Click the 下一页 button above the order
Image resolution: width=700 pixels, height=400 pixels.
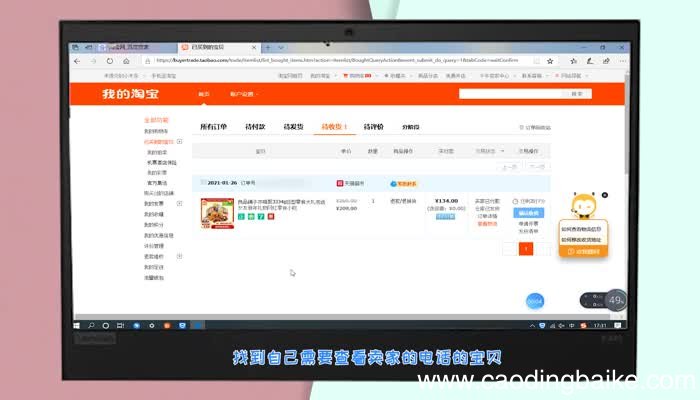coord(537,167)
